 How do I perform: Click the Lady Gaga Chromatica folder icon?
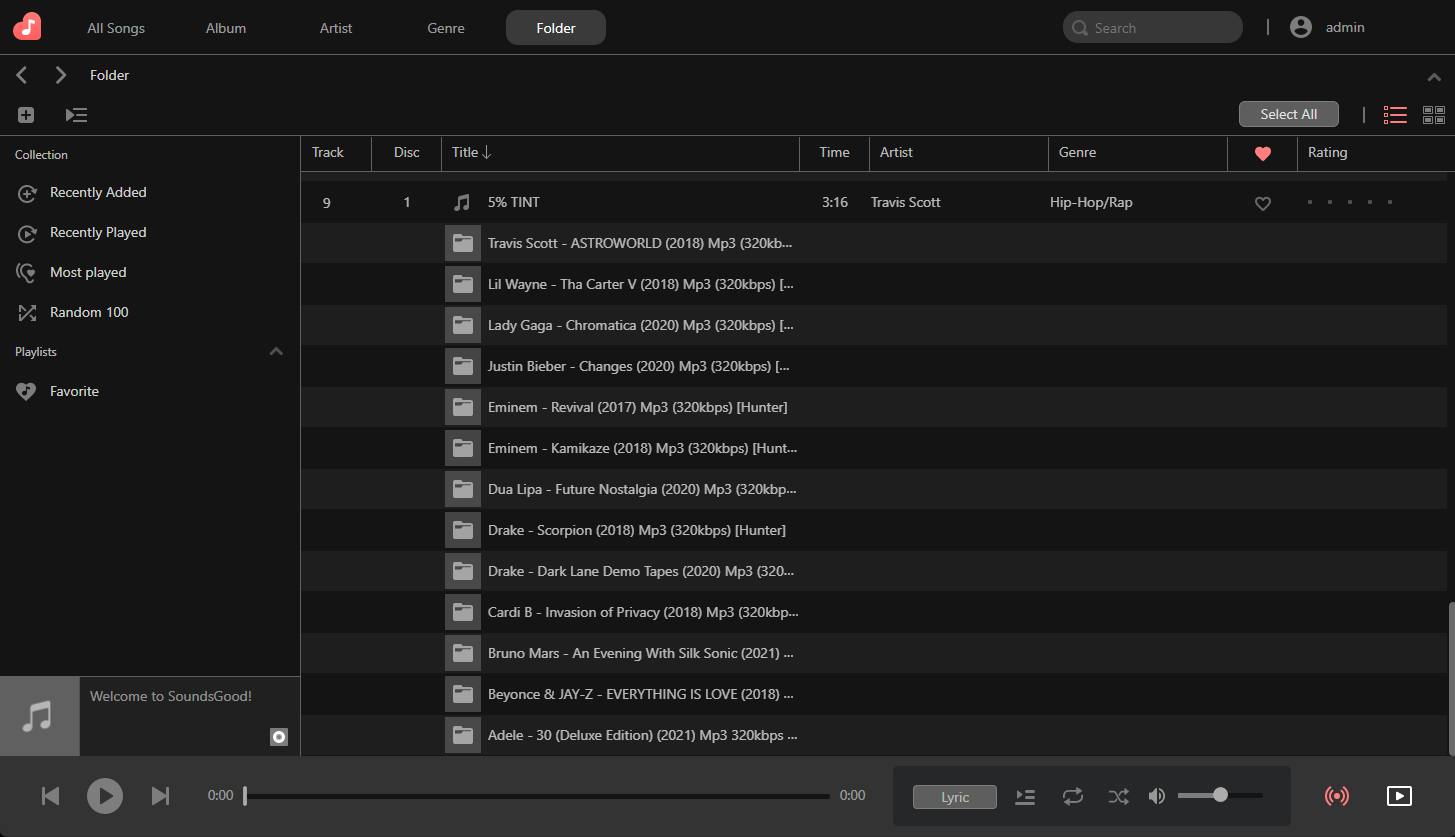point(463,325)
